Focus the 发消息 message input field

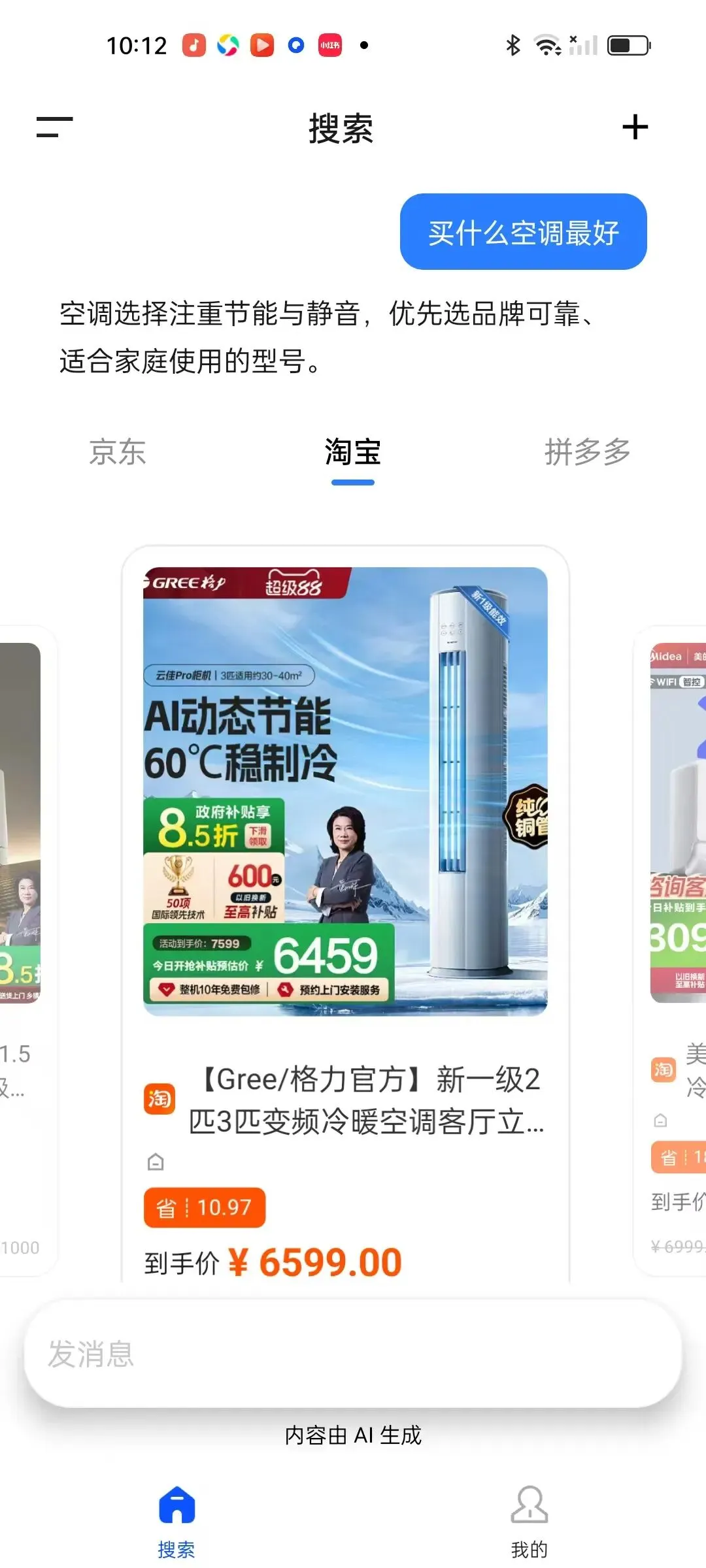(353, 1354)
